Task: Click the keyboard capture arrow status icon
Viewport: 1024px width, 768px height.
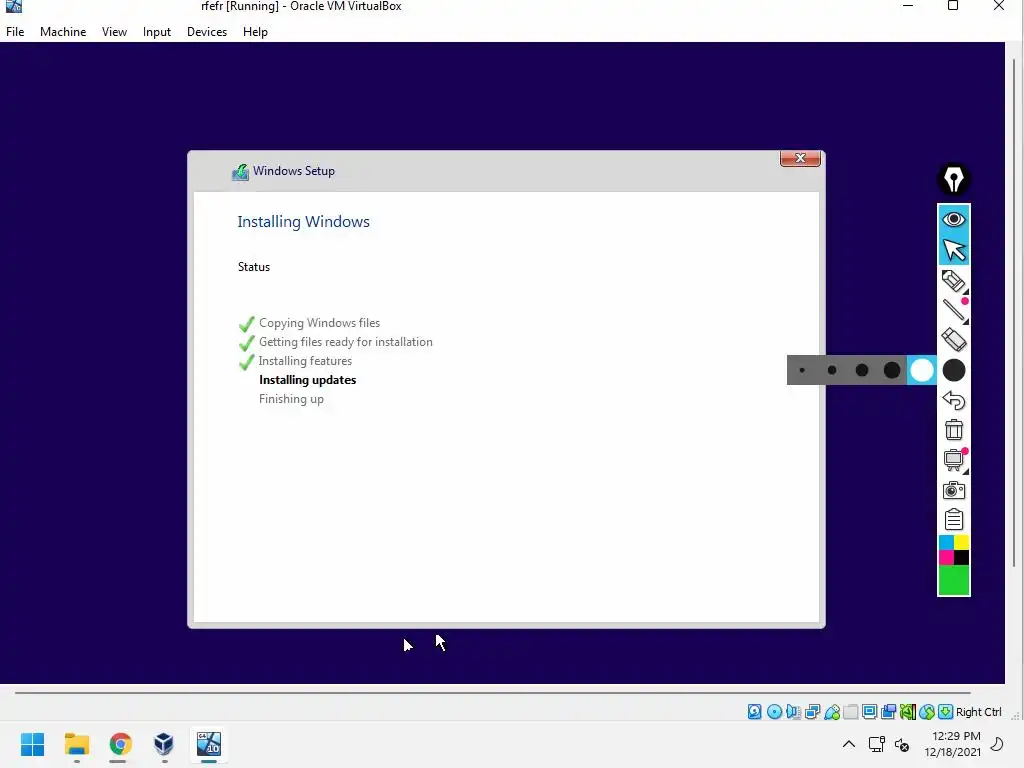Action: click(x=945, y=712)
